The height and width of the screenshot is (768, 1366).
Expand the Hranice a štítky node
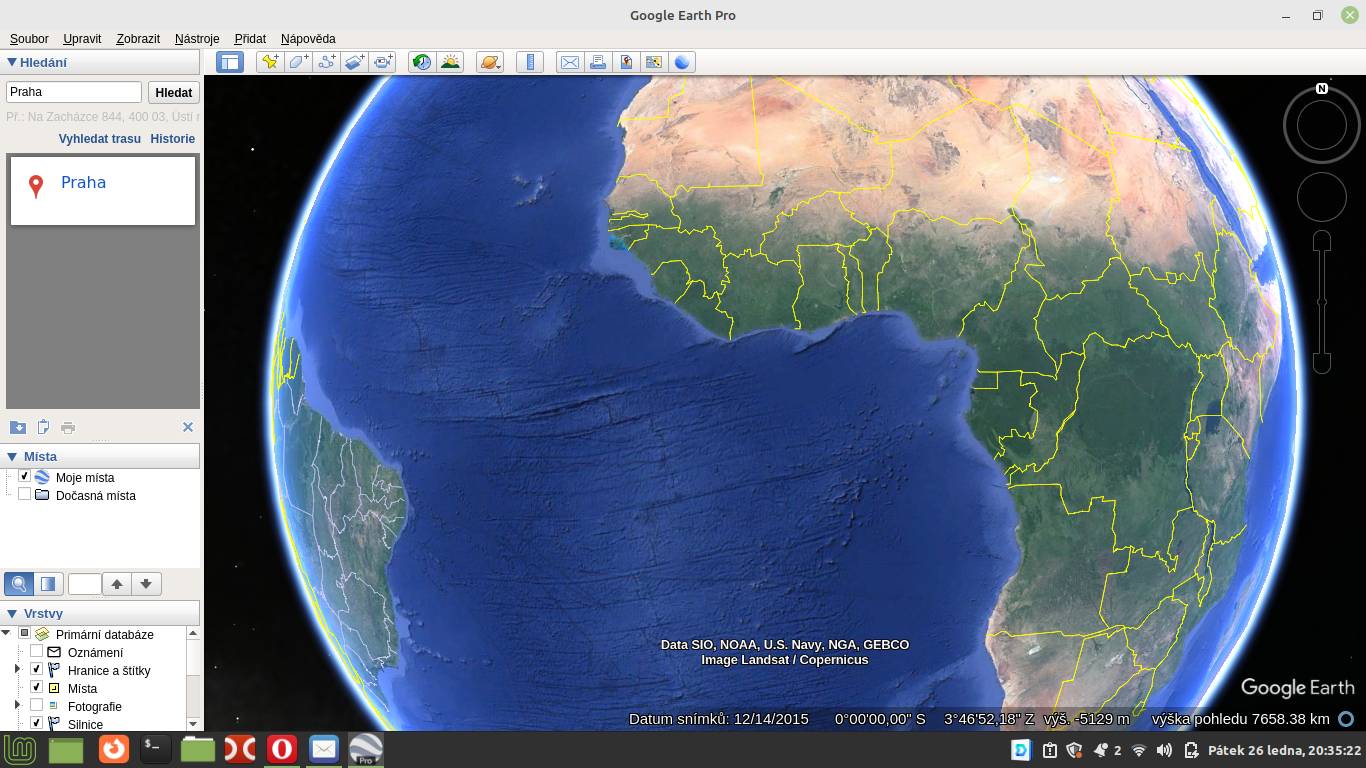pyautogui.click(x=17, y=669)
